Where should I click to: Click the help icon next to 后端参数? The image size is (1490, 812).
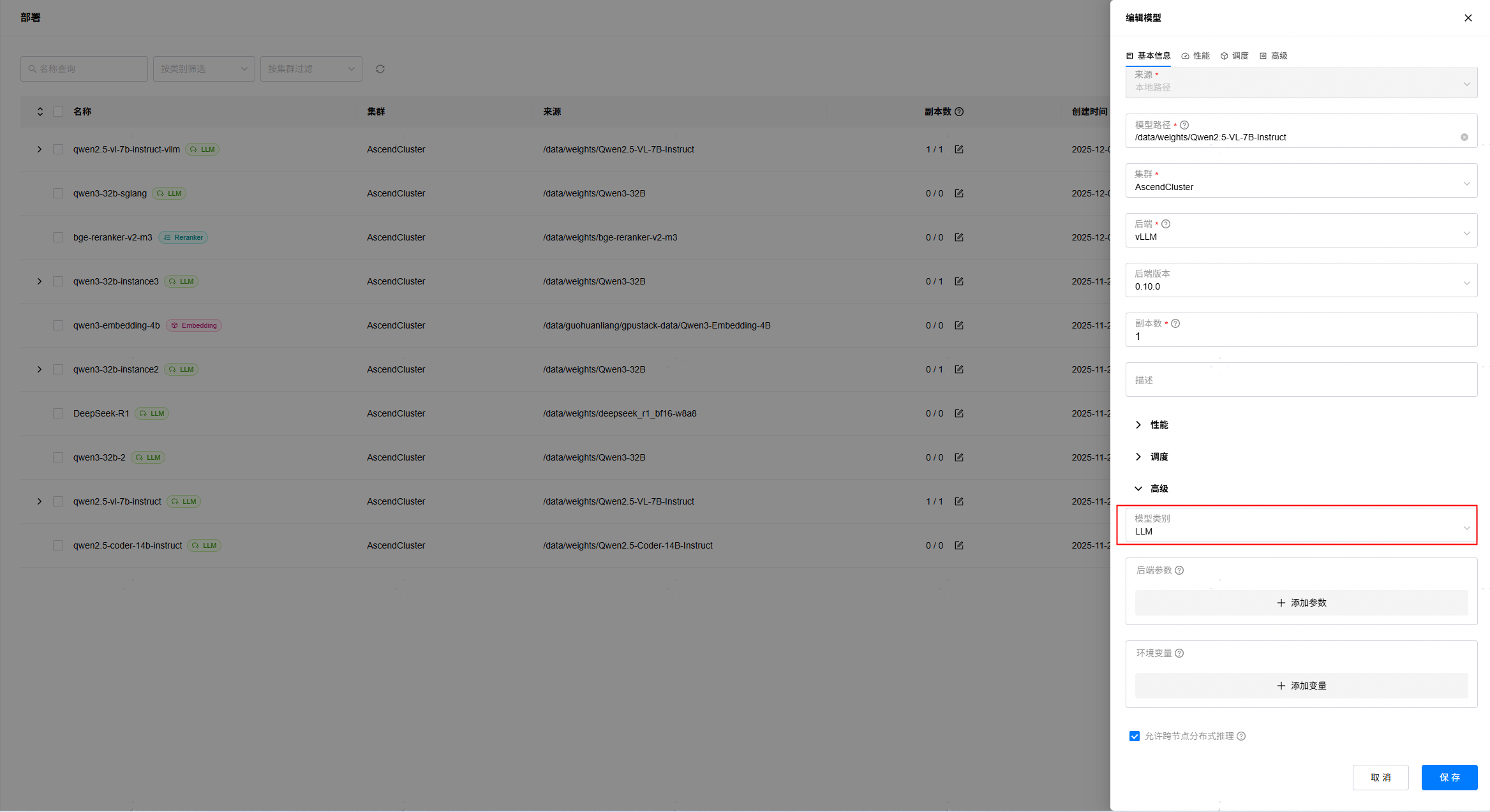click(x=1179, y=570)
